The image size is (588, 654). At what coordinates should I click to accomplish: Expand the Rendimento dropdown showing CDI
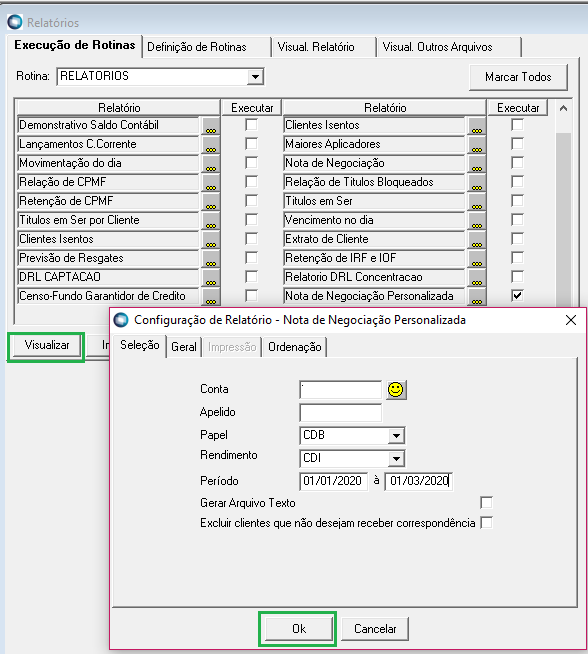[396, 459]
